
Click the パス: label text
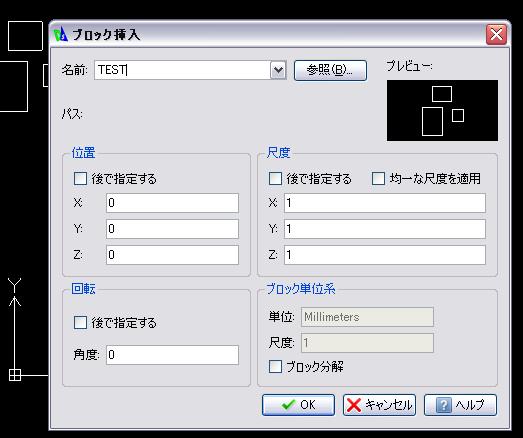(72, 114)
